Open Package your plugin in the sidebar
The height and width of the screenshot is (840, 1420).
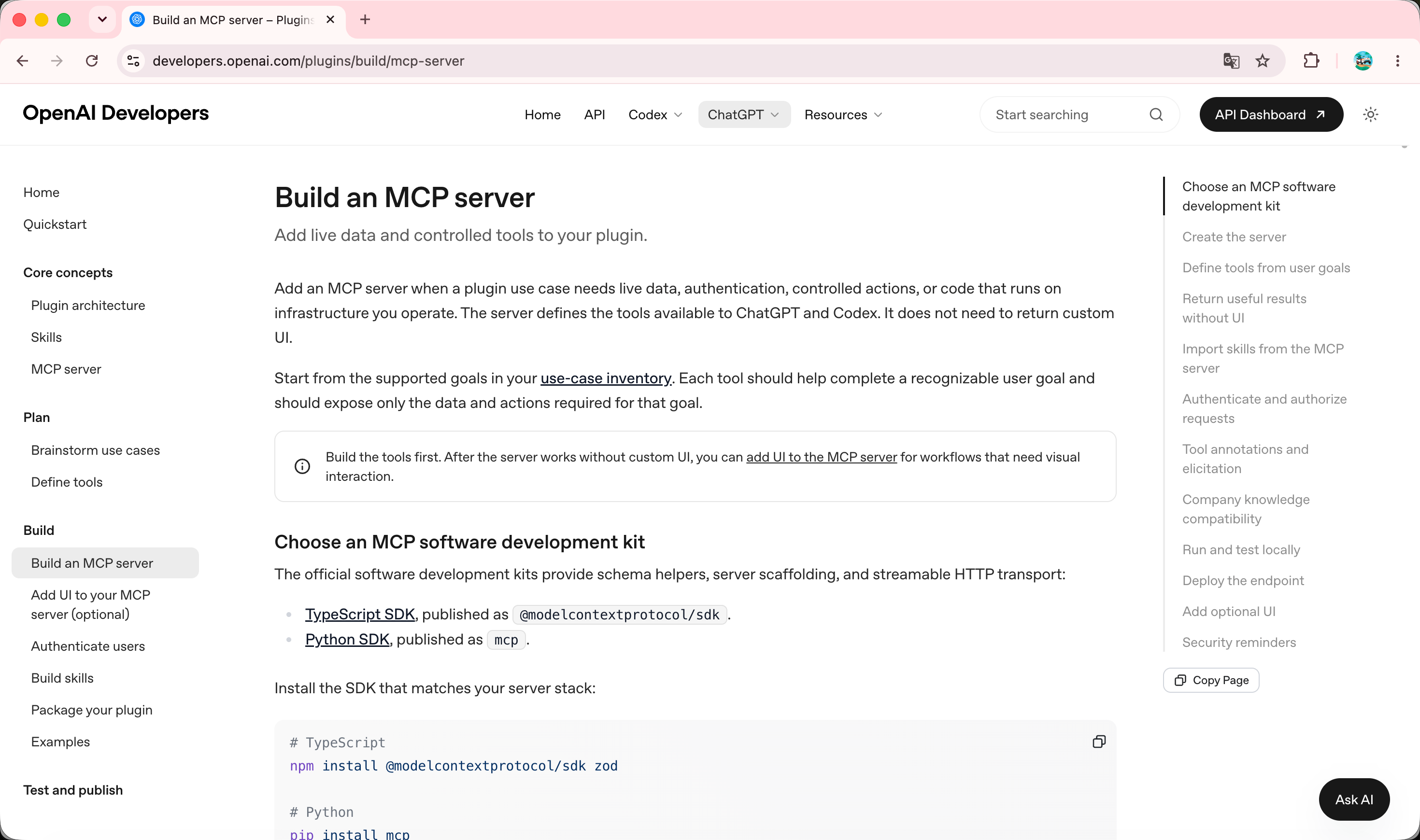92,710
